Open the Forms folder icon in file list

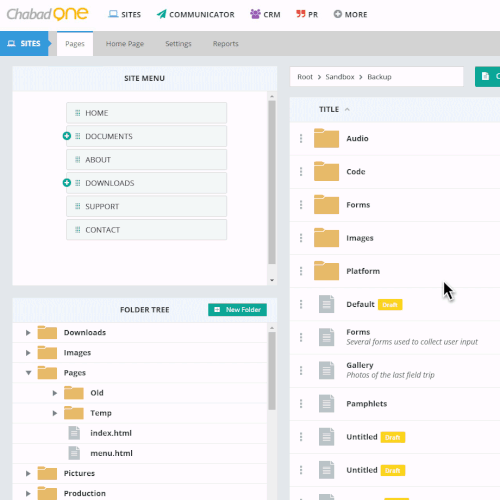point(326,204)
